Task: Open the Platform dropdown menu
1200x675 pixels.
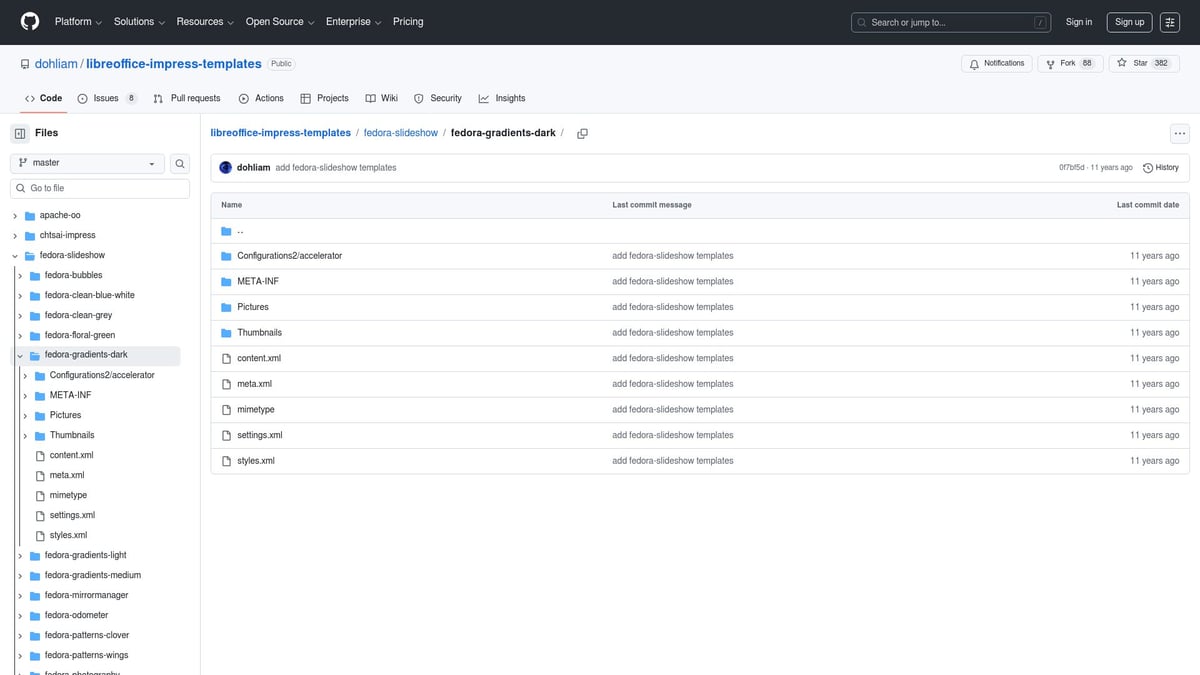Action: click(78, 21)
